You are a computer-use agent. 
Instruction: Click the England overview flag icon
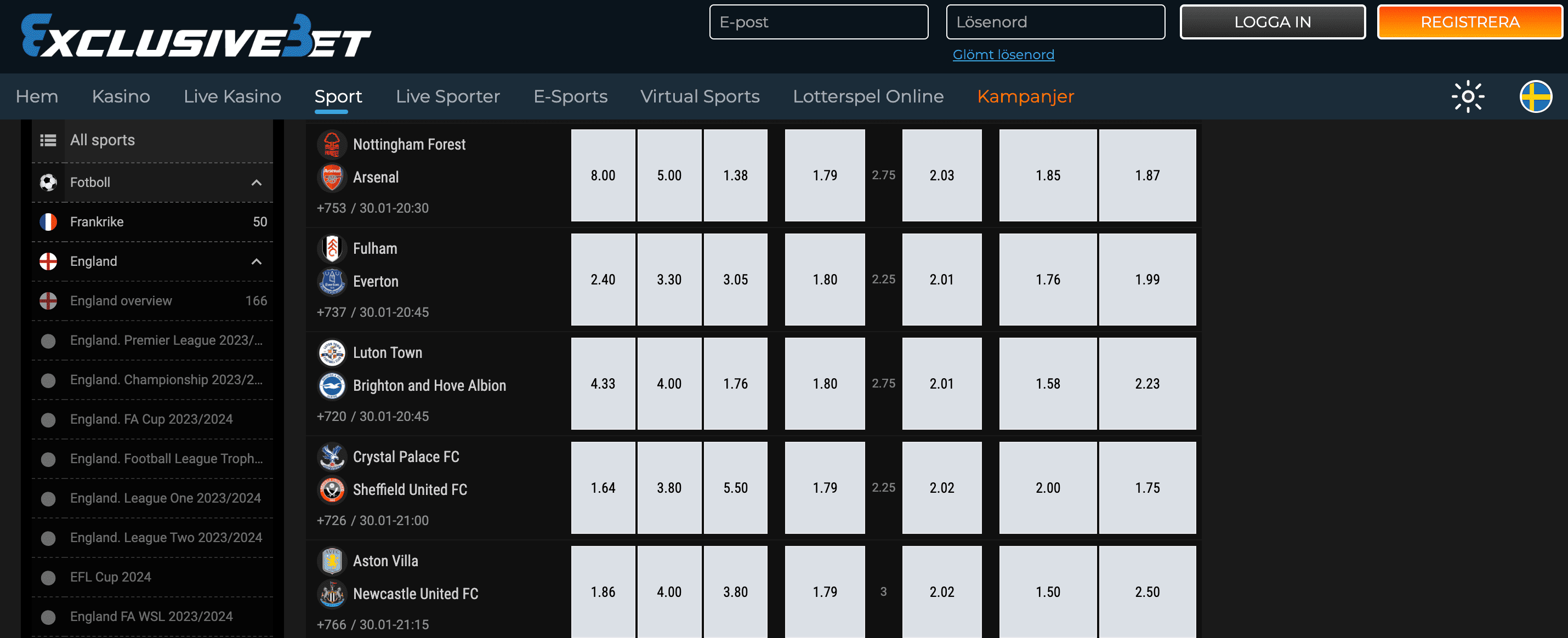point(48,301)
